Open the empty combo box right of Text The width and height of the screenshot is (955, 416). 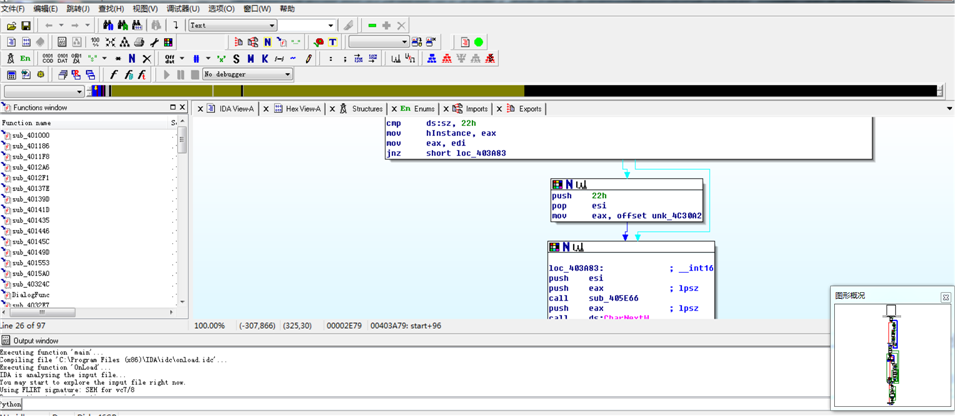coord(307,26)
